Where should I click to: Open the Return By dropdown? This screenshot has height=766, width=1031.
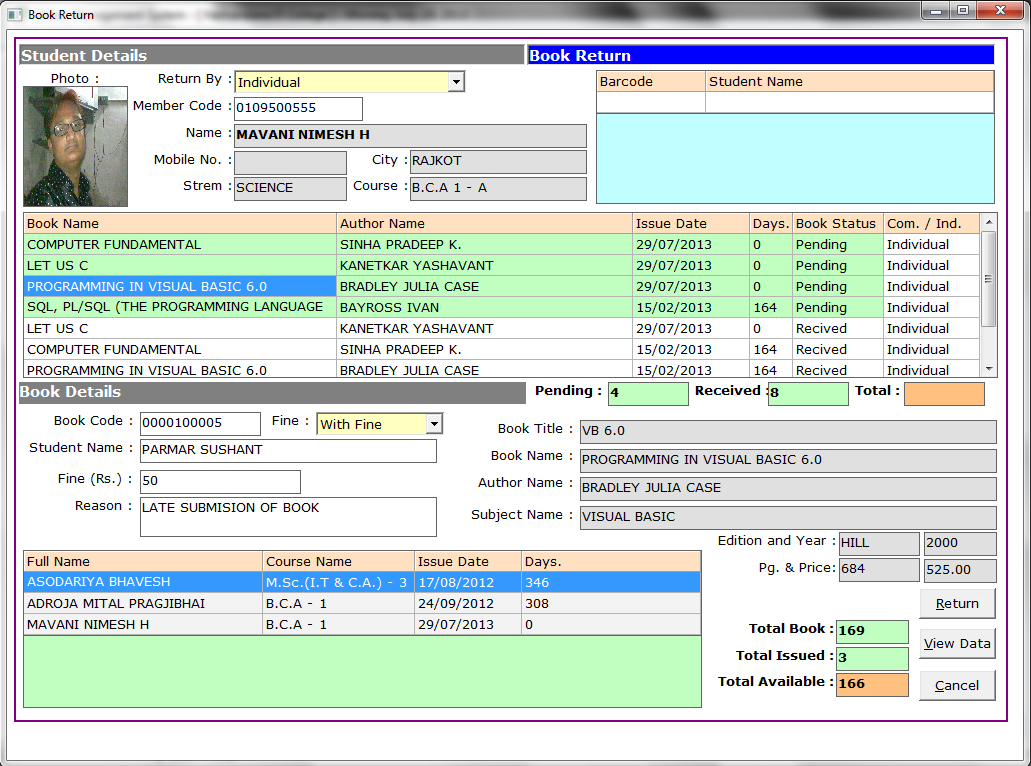pyautogui.click(x=456, y=82)
